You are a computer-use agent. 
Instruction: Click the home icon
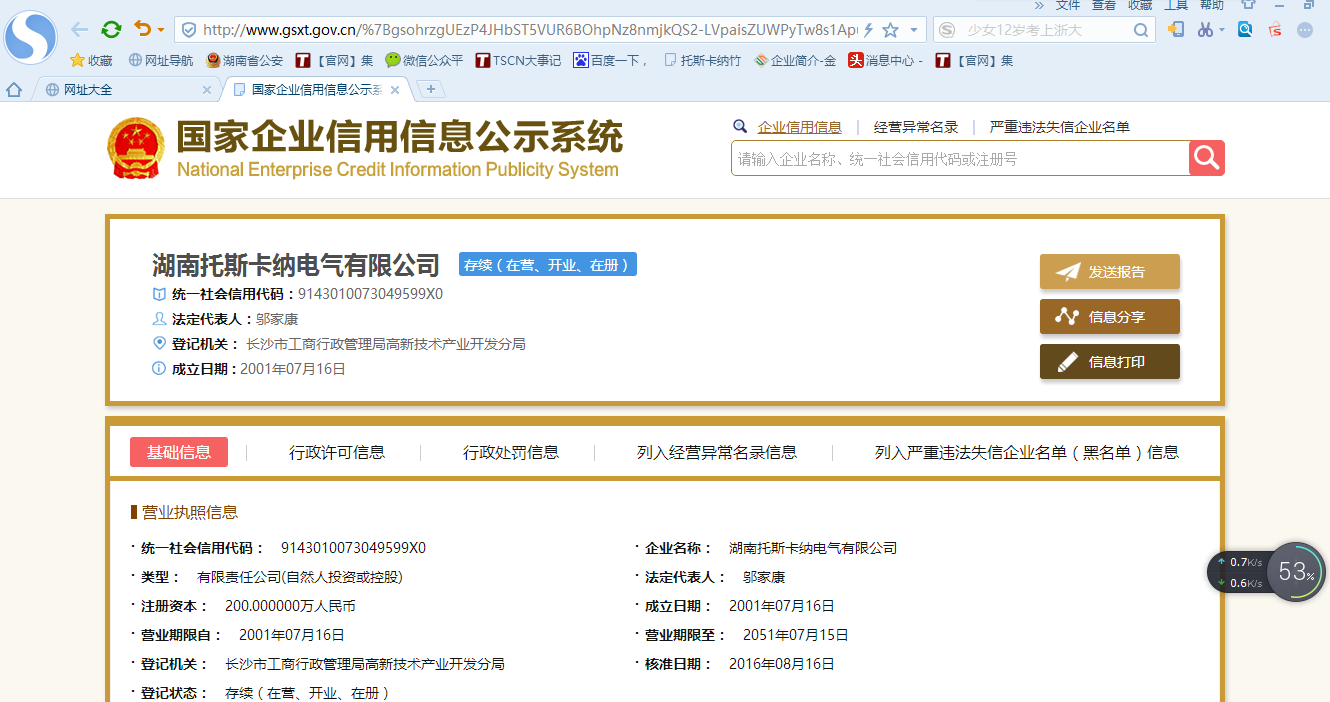[x=14, y=88]
